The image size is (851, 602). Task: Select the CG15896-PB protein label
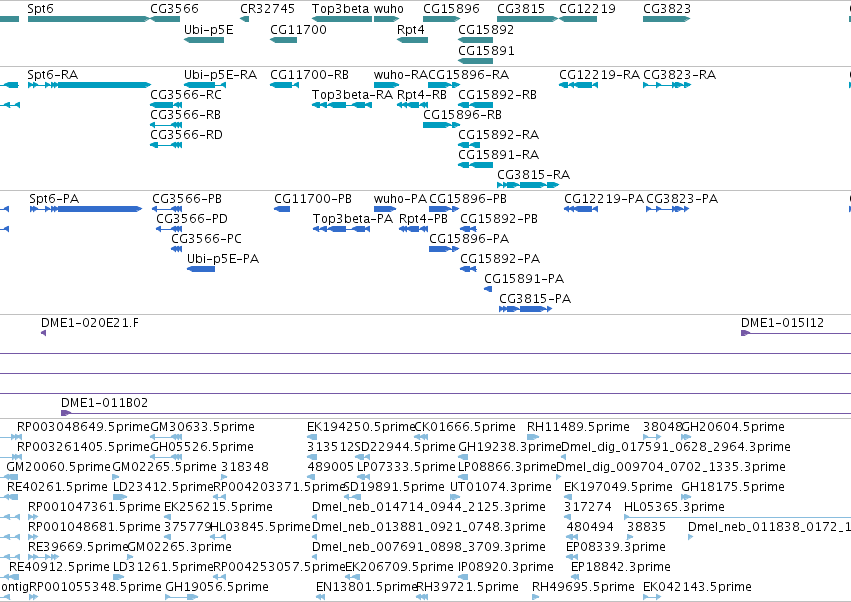pos(468,199)
